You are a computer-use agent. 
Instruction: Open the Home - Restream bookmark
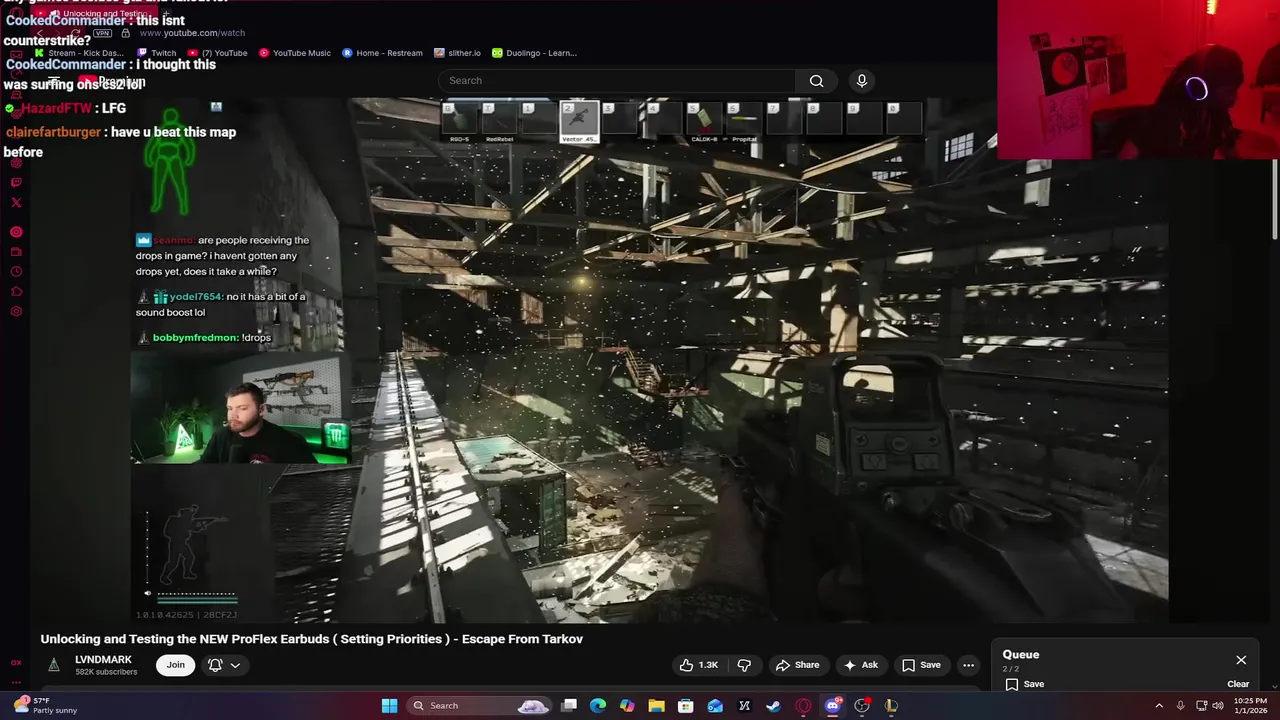tap(382, 53)
